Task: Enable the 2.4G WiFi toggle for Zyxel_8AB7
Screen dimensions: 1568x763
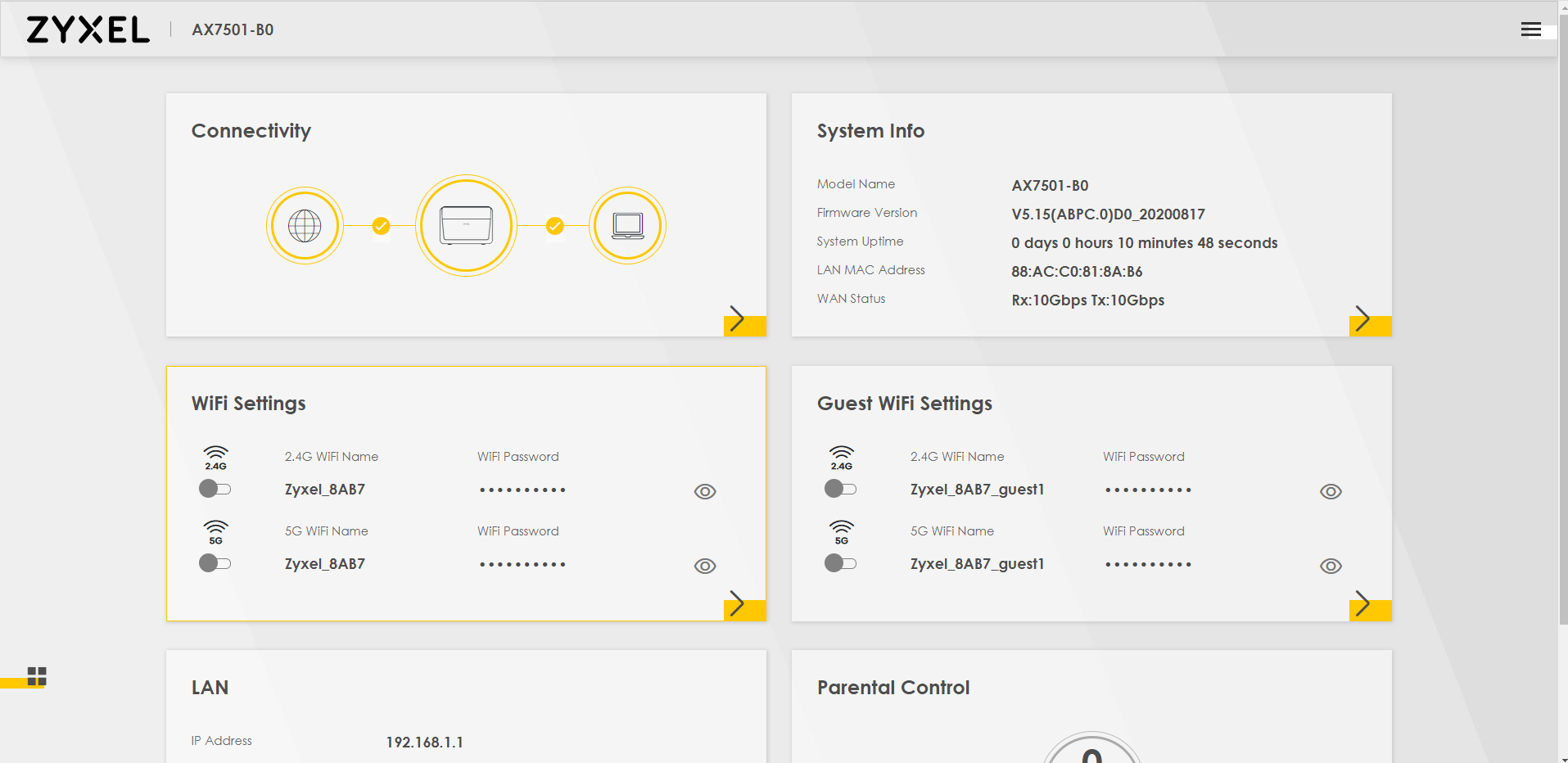Action: (215, 490)
